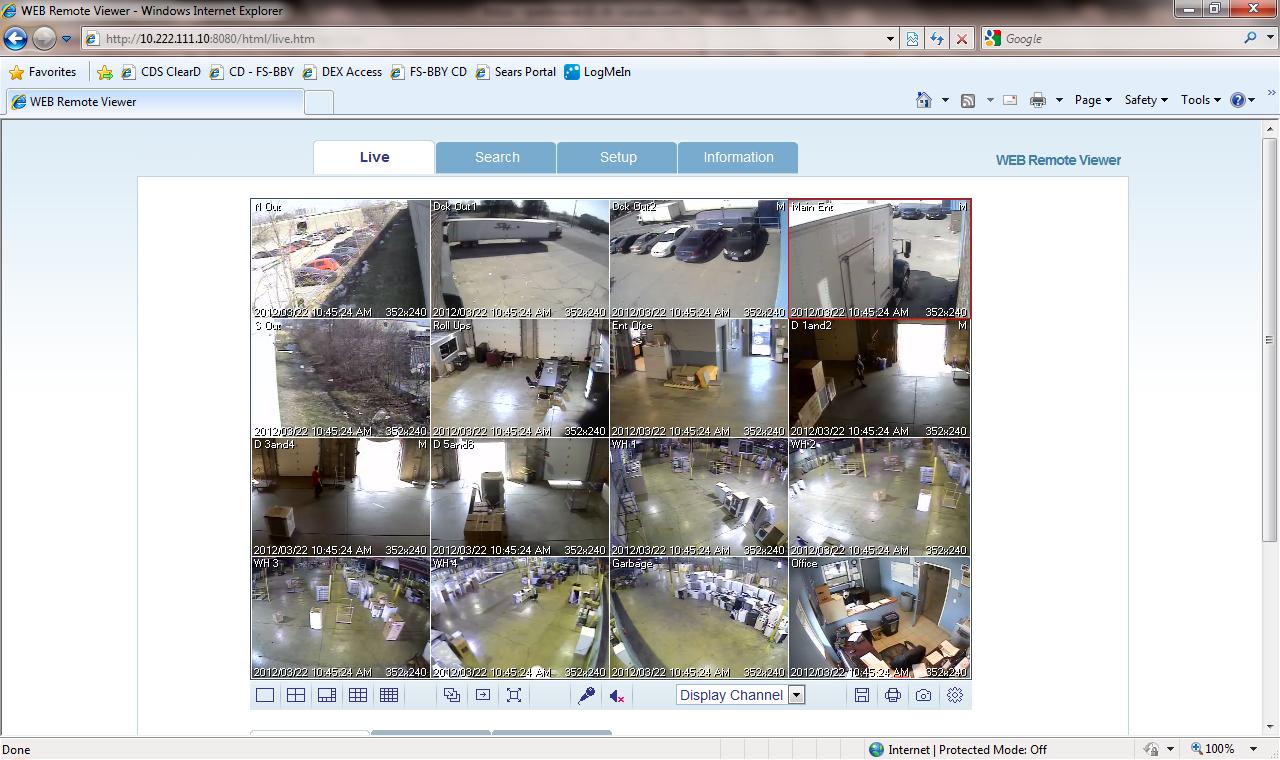1280x760 pixels.
Task: Click the microphone icon
Action: [x=587, y=695]
